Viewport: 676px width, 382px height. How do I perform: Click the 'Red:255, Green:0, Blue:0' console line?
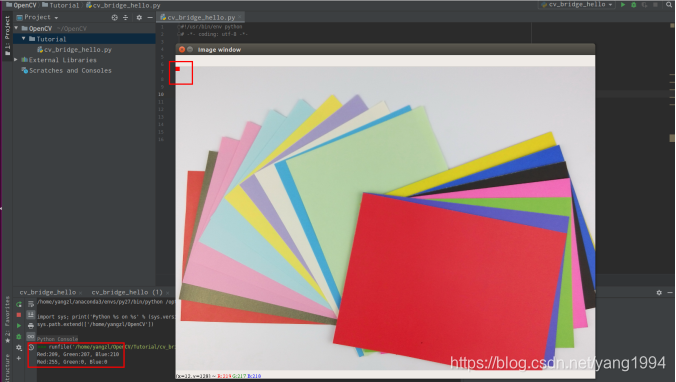[72, 362]
